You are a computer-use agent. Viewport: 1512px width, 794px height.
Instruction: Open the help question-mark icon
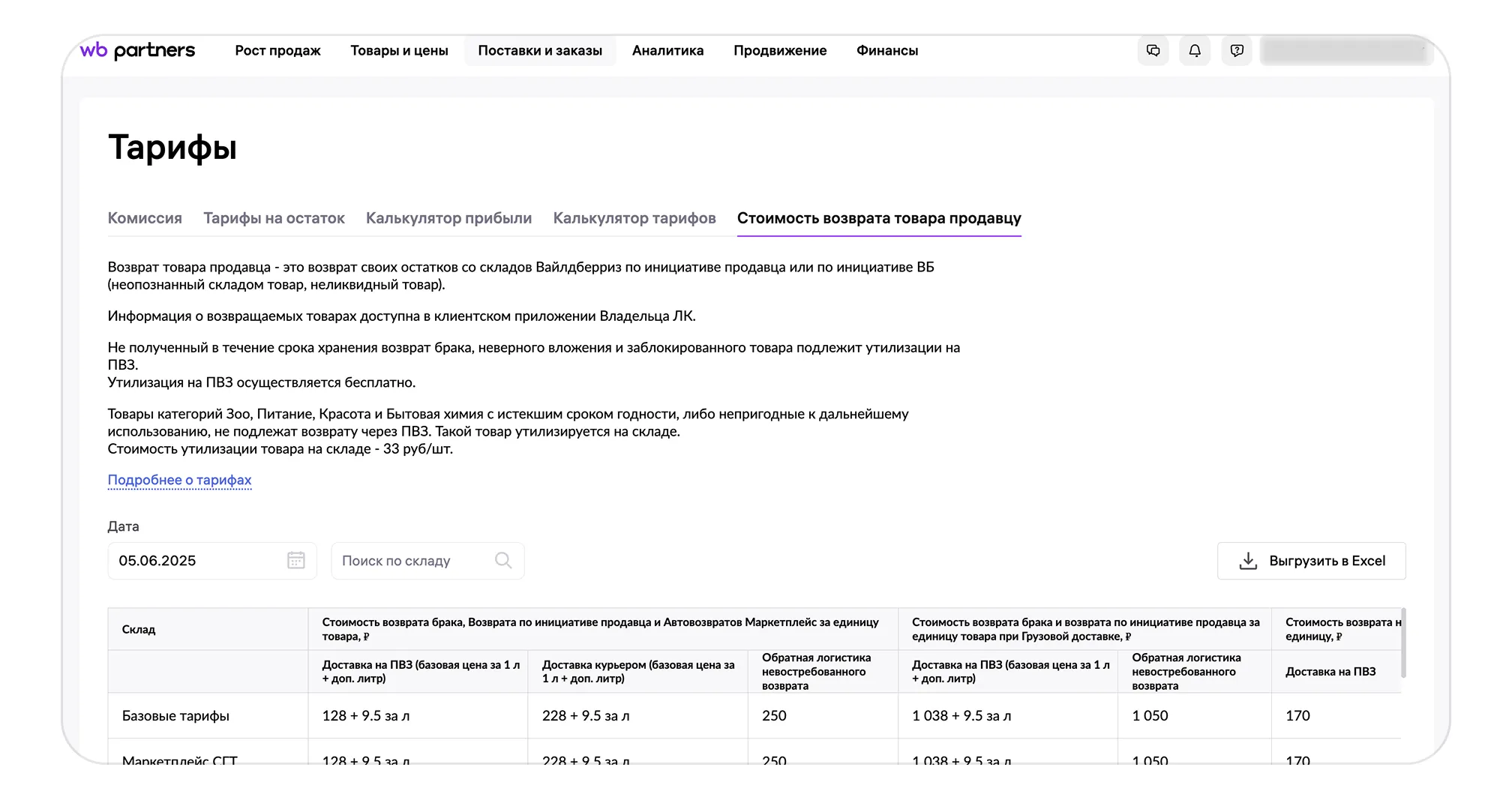[x=1237, y=51]
